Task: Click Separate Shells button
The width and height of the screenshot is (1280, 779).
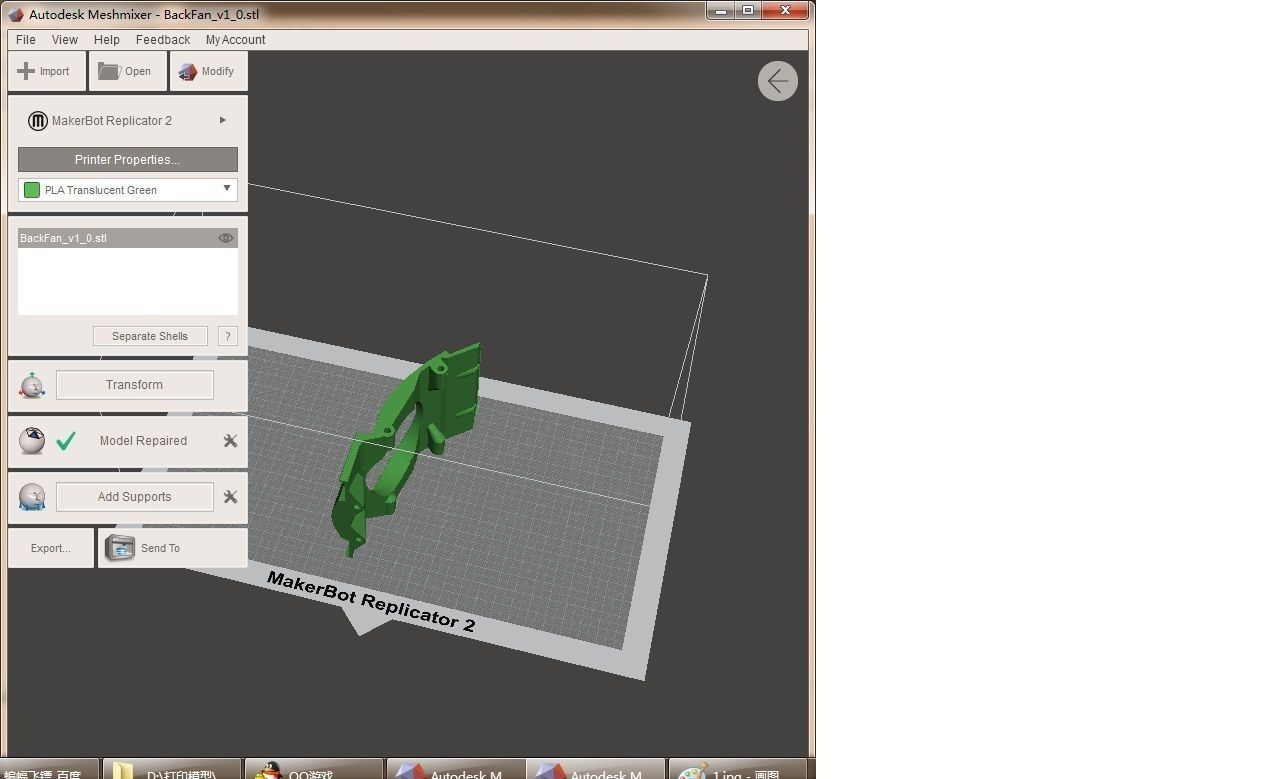Action: click(x=150, y=336)
